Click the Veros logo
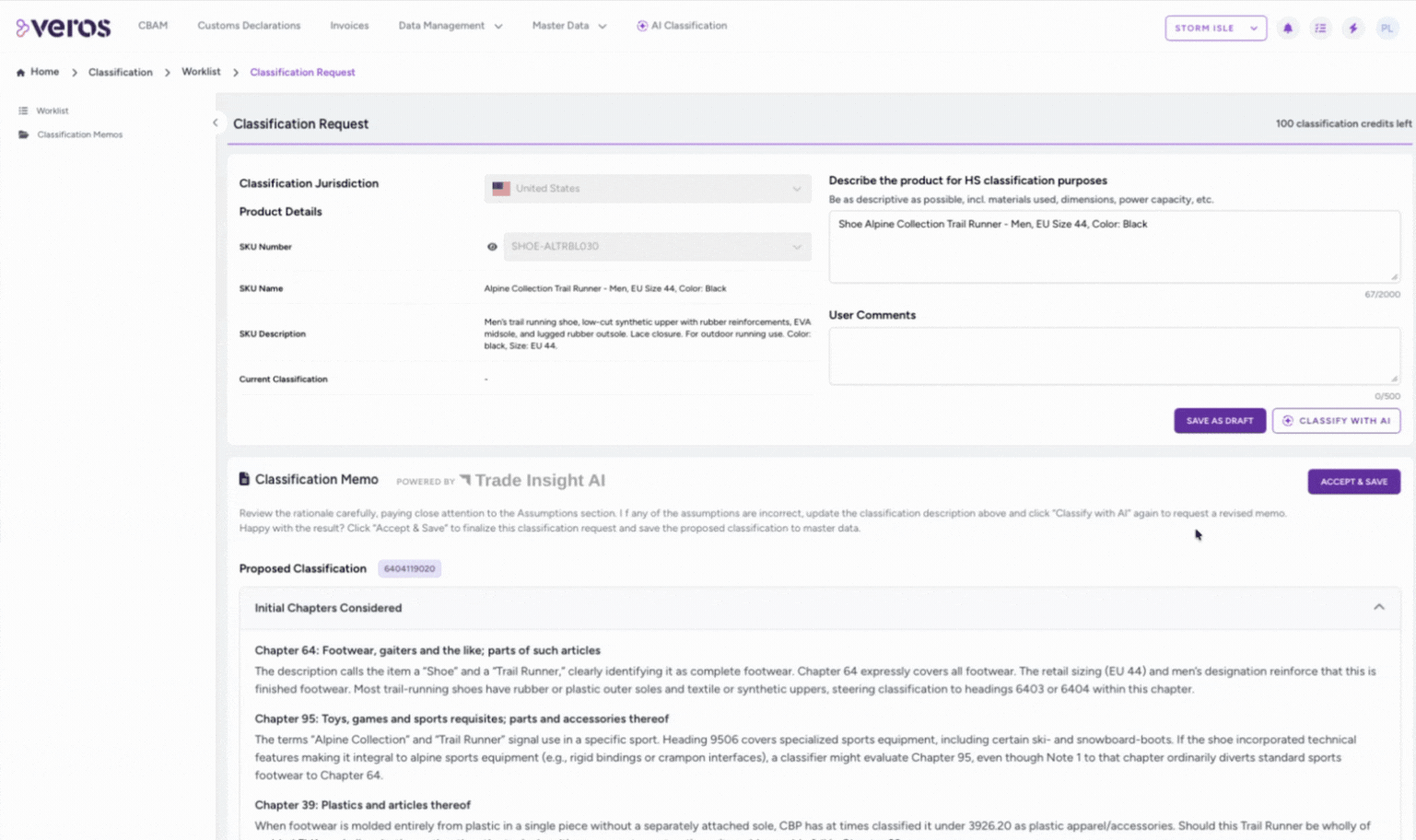 [x=63, y=28]
